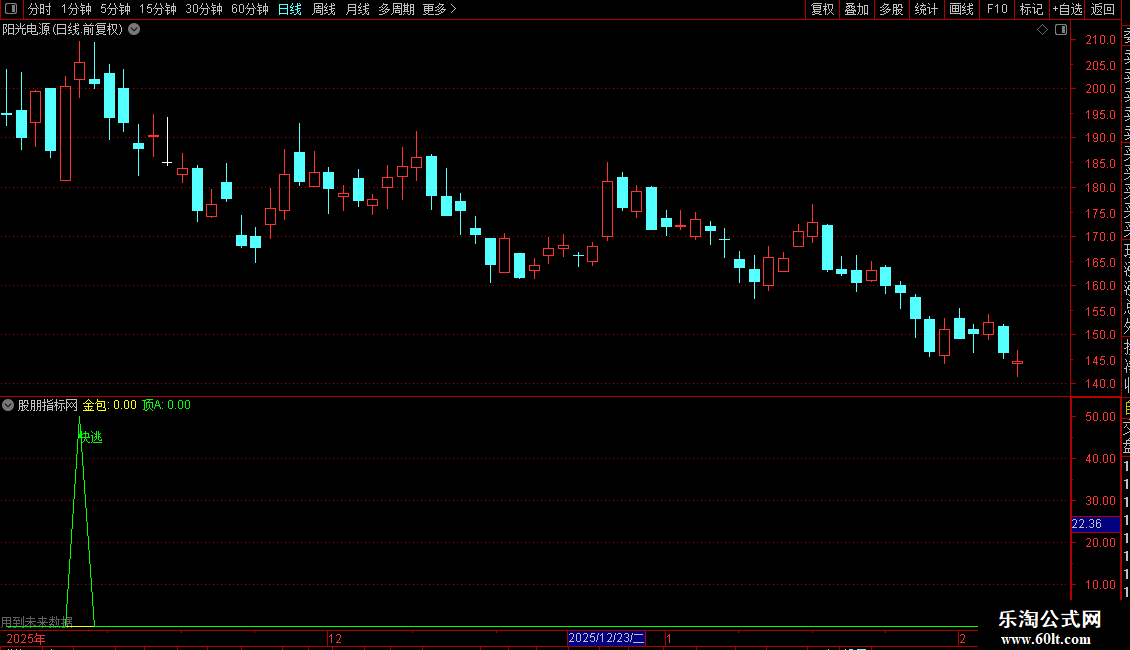Click the 复权 button
The height and width of the screenshot is (650, 1130).
pyautogui.click(x=822, y=9)
